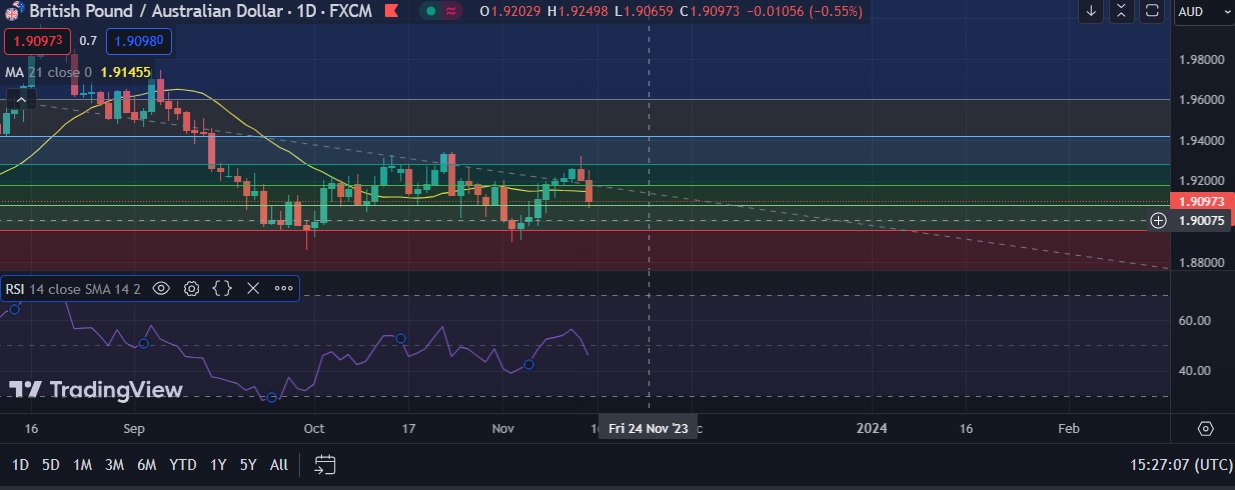Click the high price value H1.92498
The width and height of the screenshot is (1235, 490).
coord(578,11)
